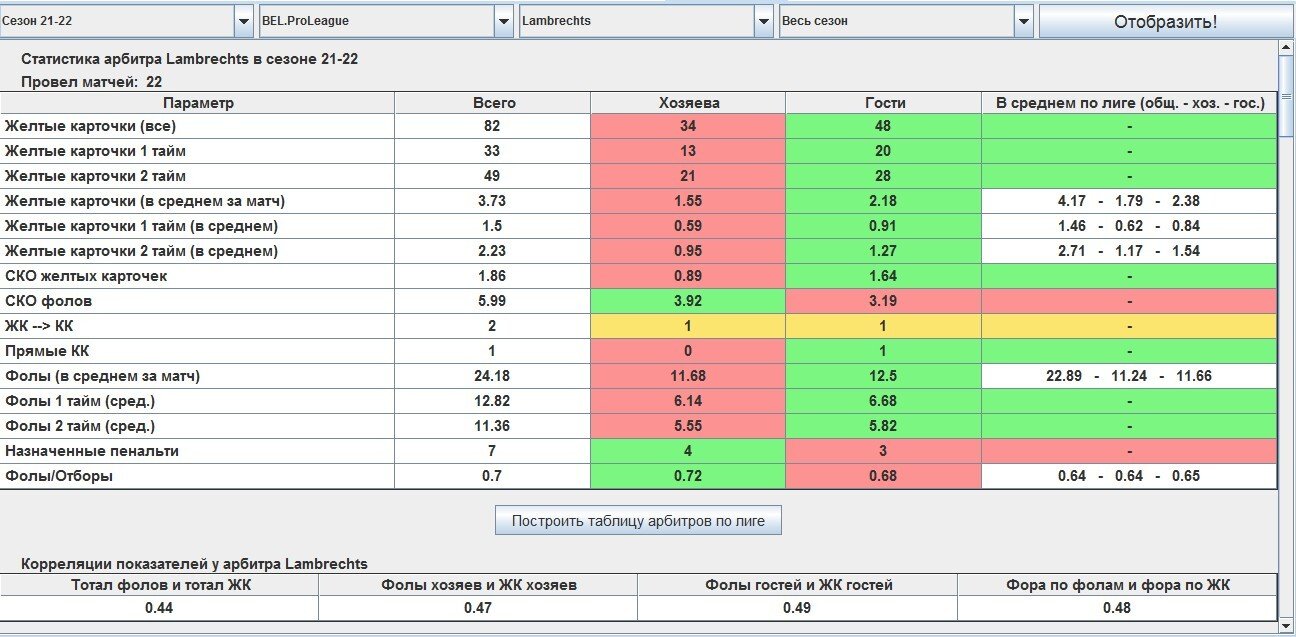Viewport: 1296px width, 637px height.
Task: Select the 'Фора по фолам и фора по ЖК' header
Action: [1117, 585]
